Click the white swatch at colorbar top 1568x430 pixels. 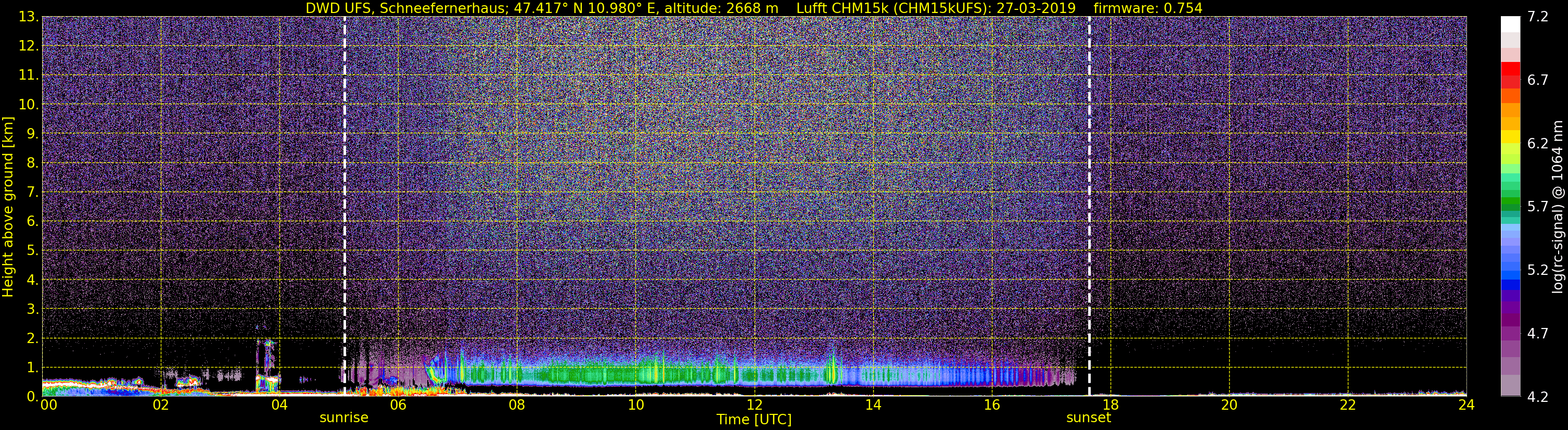pyautogui.click(x=1510, y=24)
